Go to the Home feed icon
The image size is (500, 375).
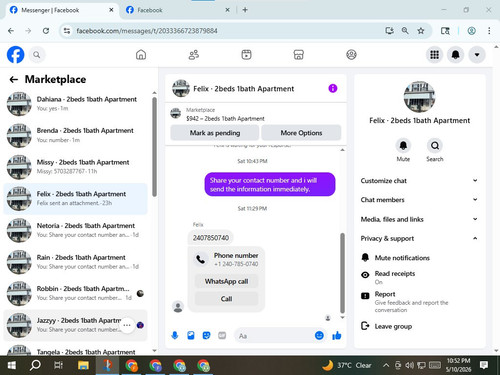click(141, 55)
